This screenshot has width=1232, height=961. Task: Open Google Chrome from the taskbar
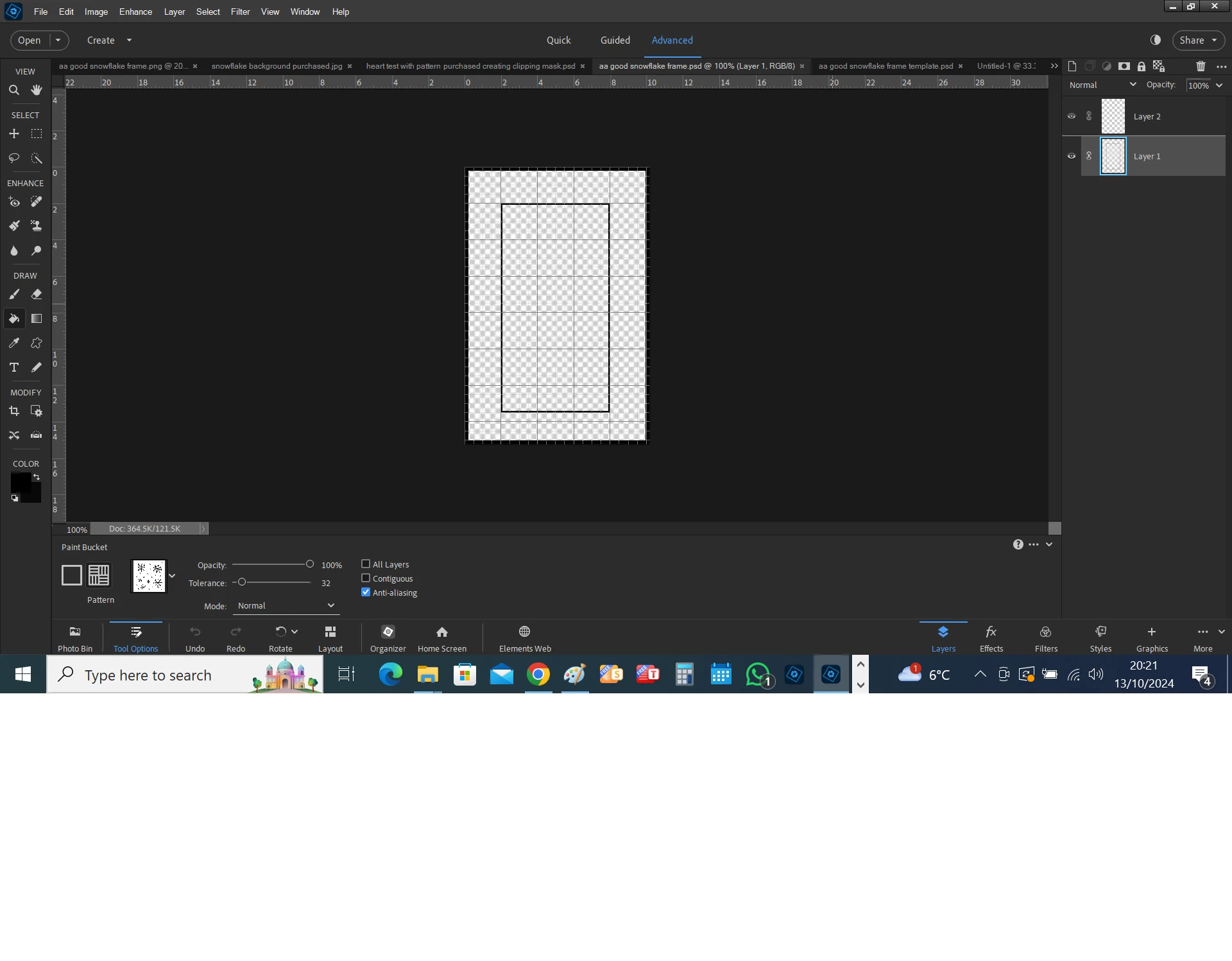[x=538, y=675]
